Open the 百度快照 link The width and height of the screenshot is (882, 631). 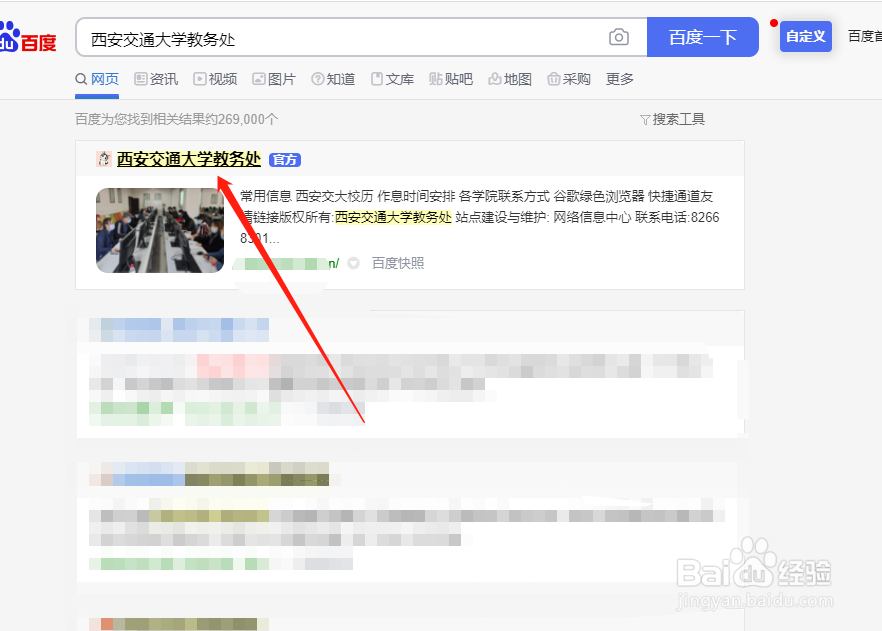coord(398,263)
